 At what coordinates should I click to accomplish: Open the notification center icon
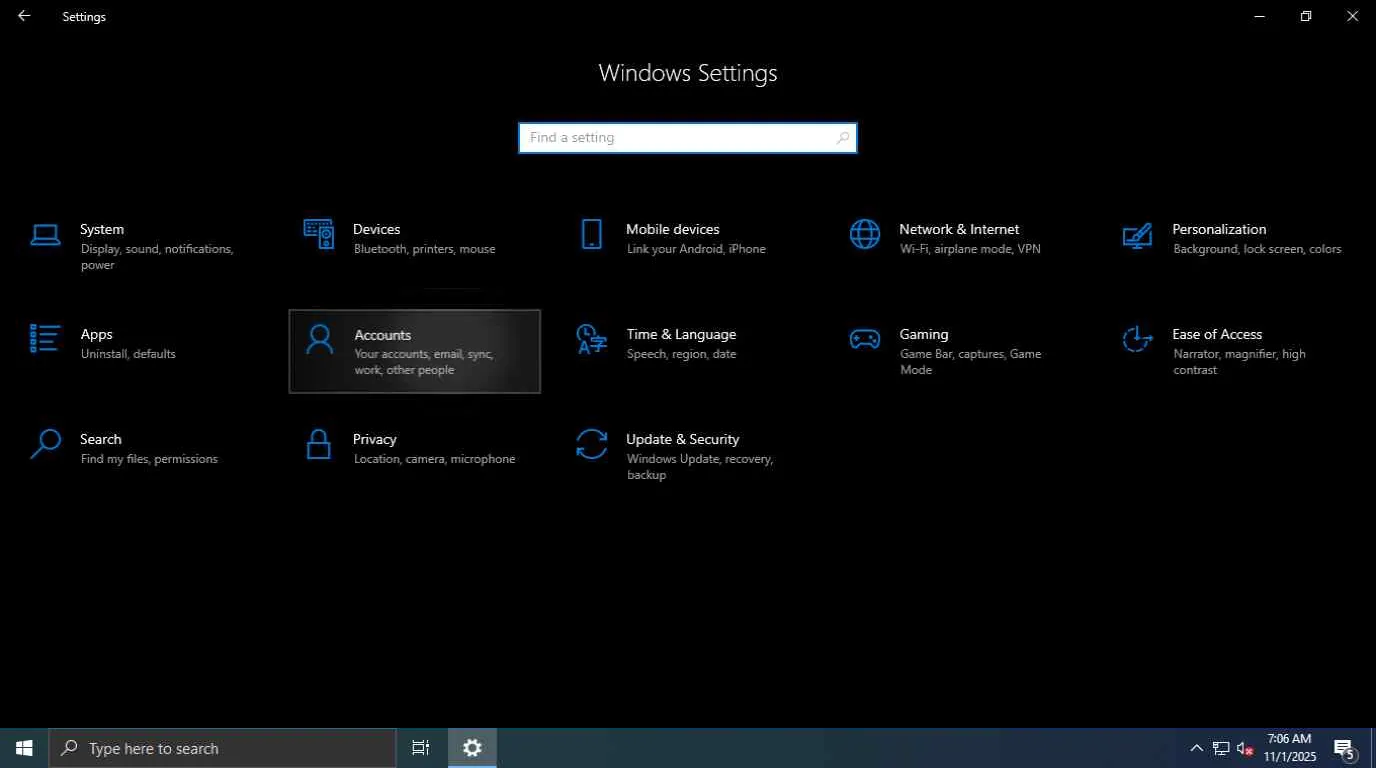1344,748
